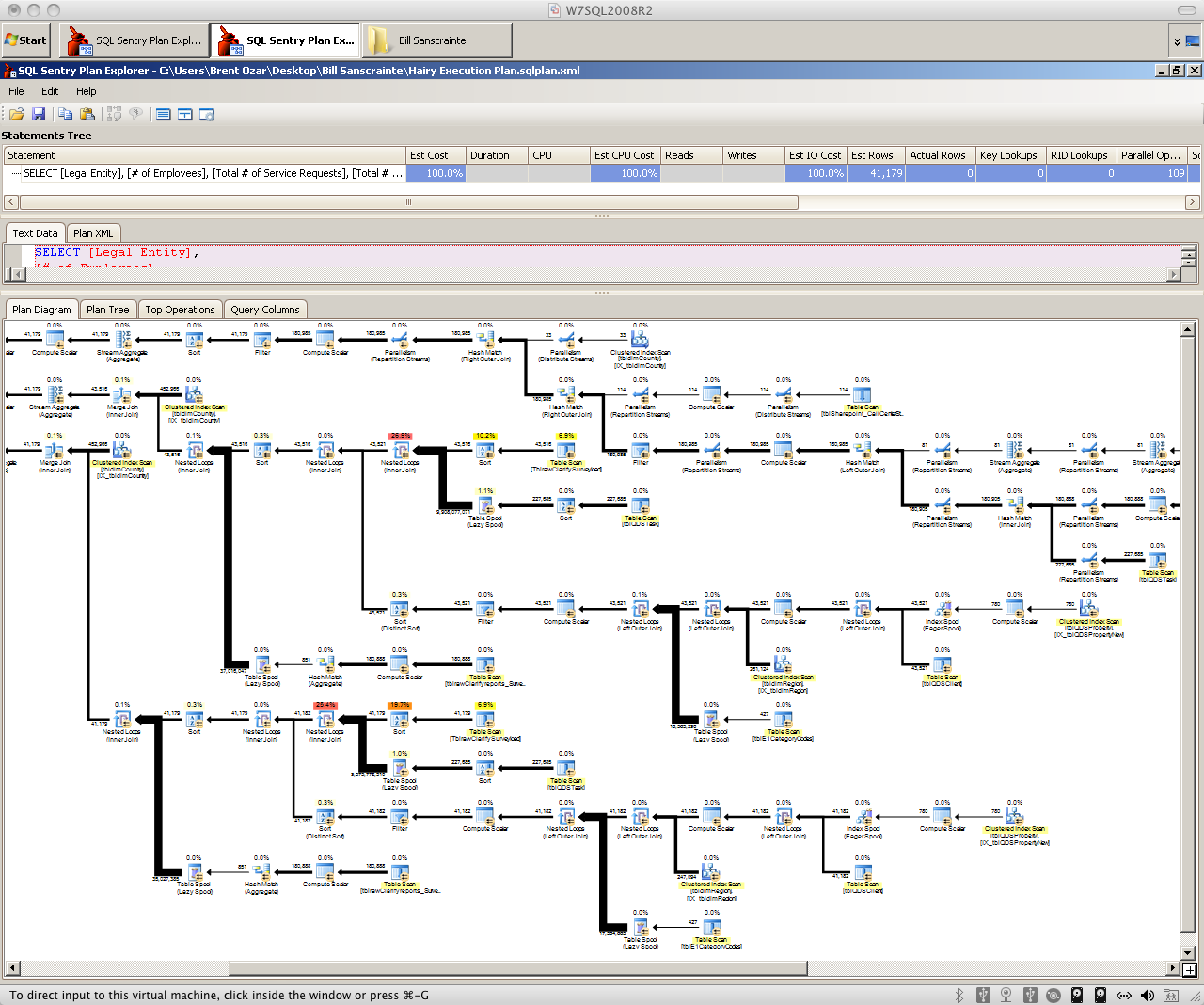This screenshot has width=1204, height=1005.
Task: Select the SELECT [Legal Entity] statement row
Action: click(x=602, y=173)
